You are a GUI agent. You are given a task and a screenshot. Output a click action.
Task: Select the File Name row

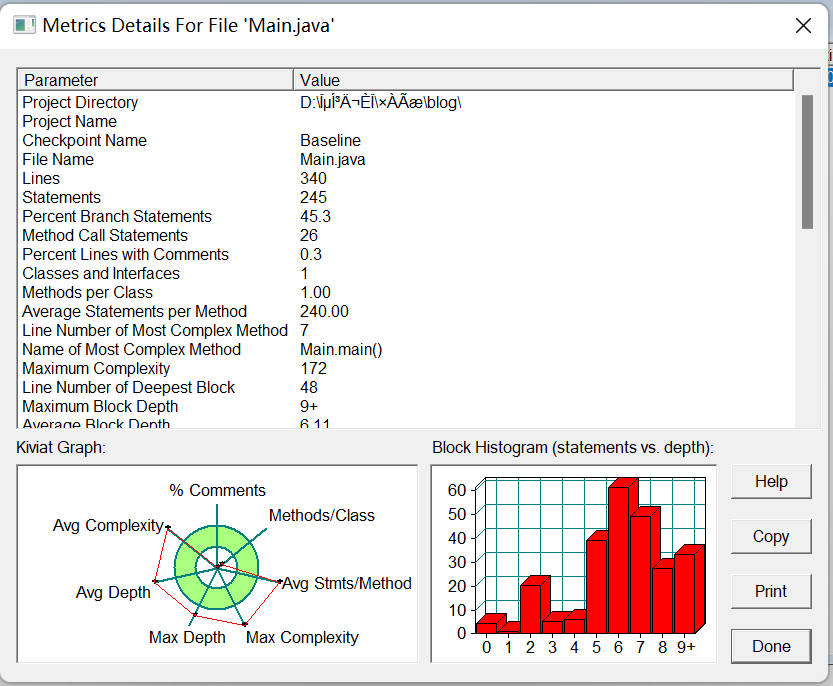pos(407,159)
